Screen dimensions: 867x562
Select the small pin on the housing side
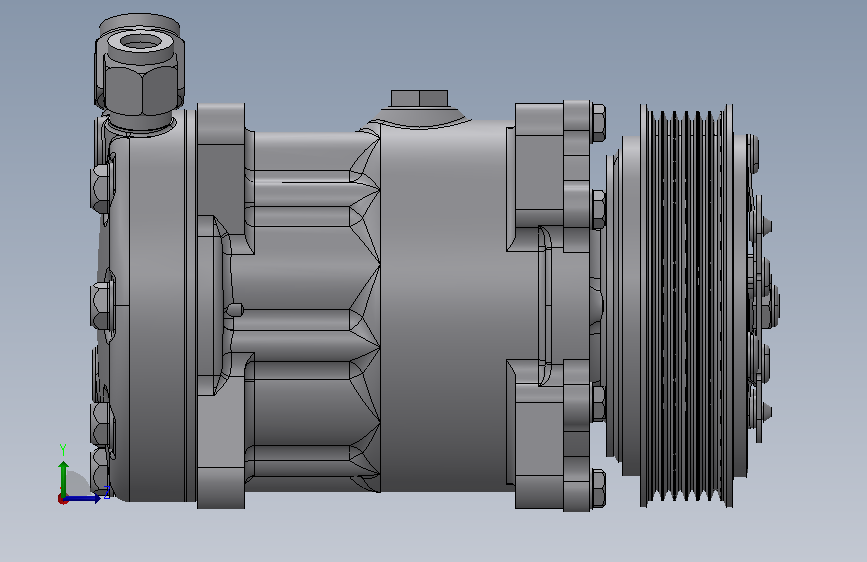(x=235, y=310)
